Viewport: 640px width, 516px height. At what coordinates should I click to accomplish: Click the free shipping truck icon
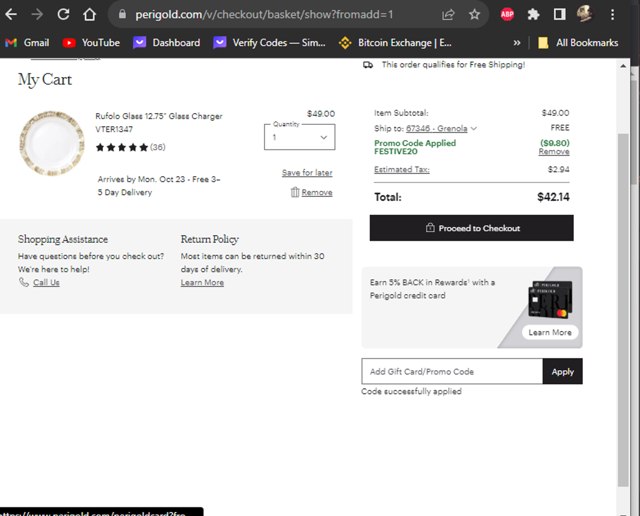[x=368, y=65]
